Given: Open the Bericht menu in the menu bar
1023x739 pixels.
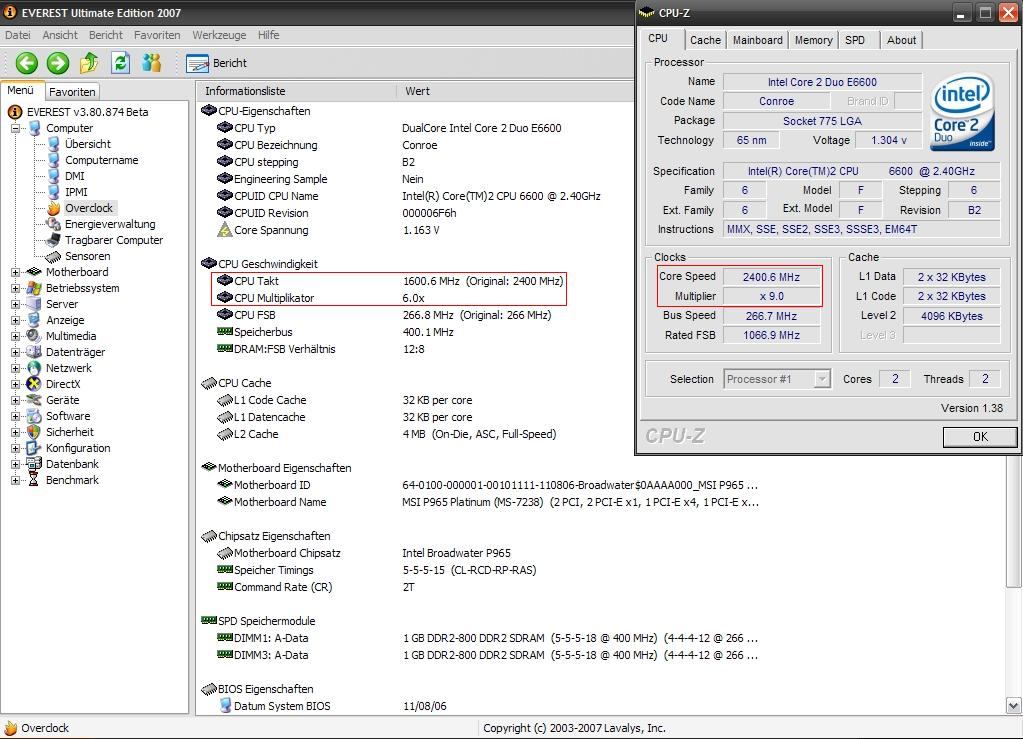Looking at the screenshot, I should point(106,35).
